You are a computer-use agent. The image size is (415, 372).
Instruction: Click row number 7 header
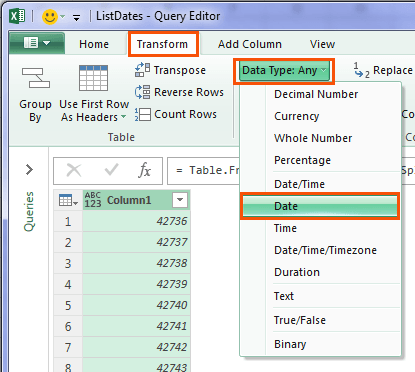click(x=68, y=347)
